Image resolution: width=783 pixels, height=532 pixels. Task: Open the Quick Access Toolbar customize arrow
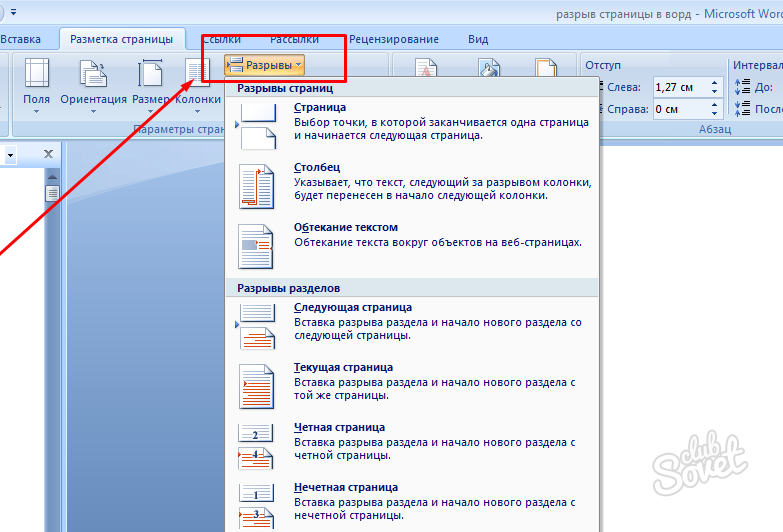point(13,12)
